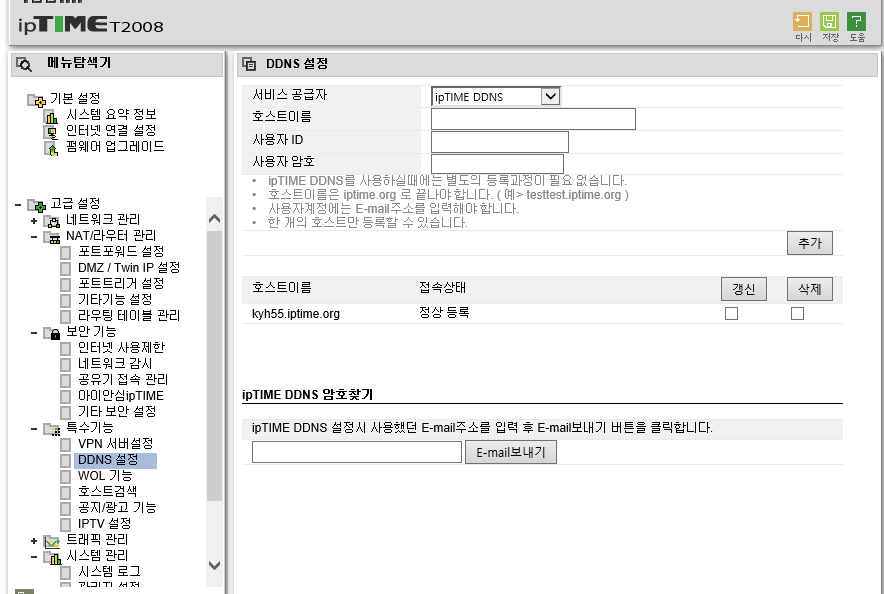Click the 특수기능 folder icon
Image resolution: width=884 pixels, height=594 pixels.
[x=52, y=429]
